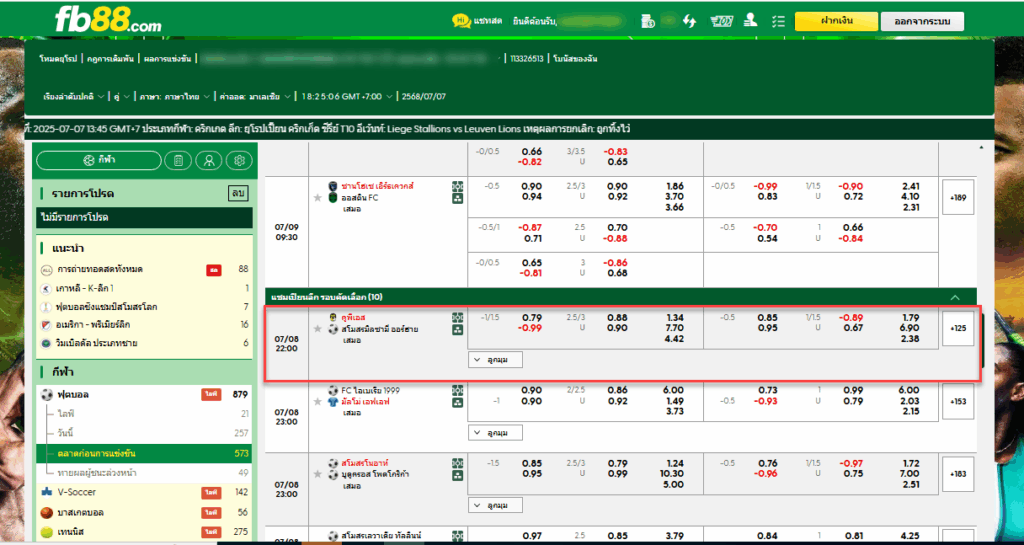
Task: Select ตลาดก่อนการแข่งขัน under football
Action: pyautogui.click(x=145, y=453)
